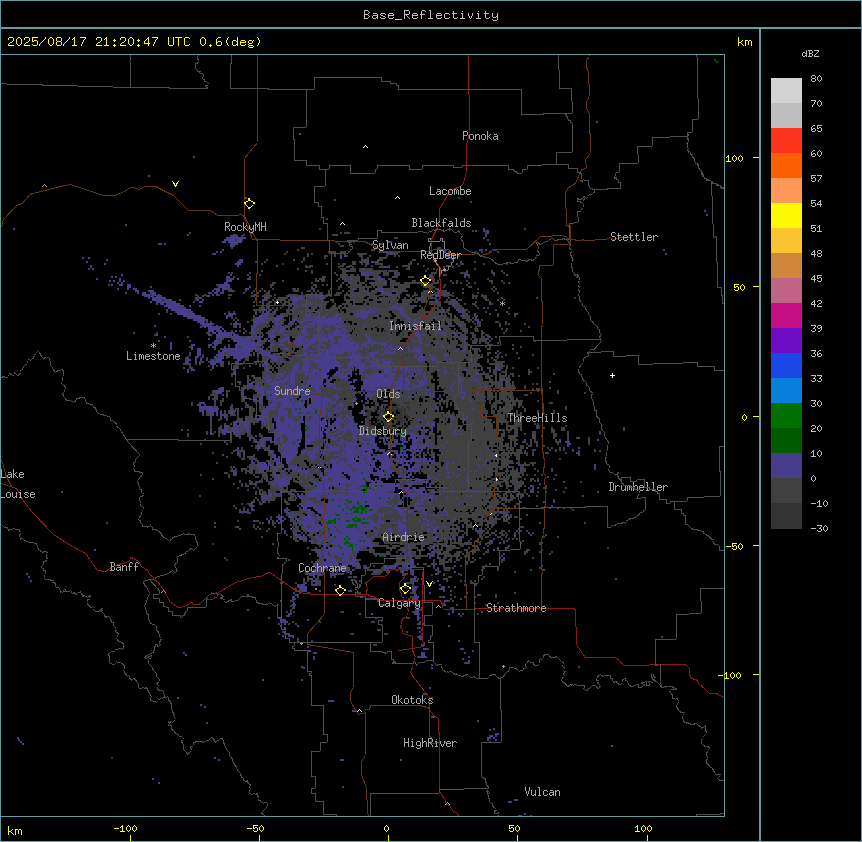Select the Drumheller label
This screenshot has height=842, width=862.
click(638, 487)
